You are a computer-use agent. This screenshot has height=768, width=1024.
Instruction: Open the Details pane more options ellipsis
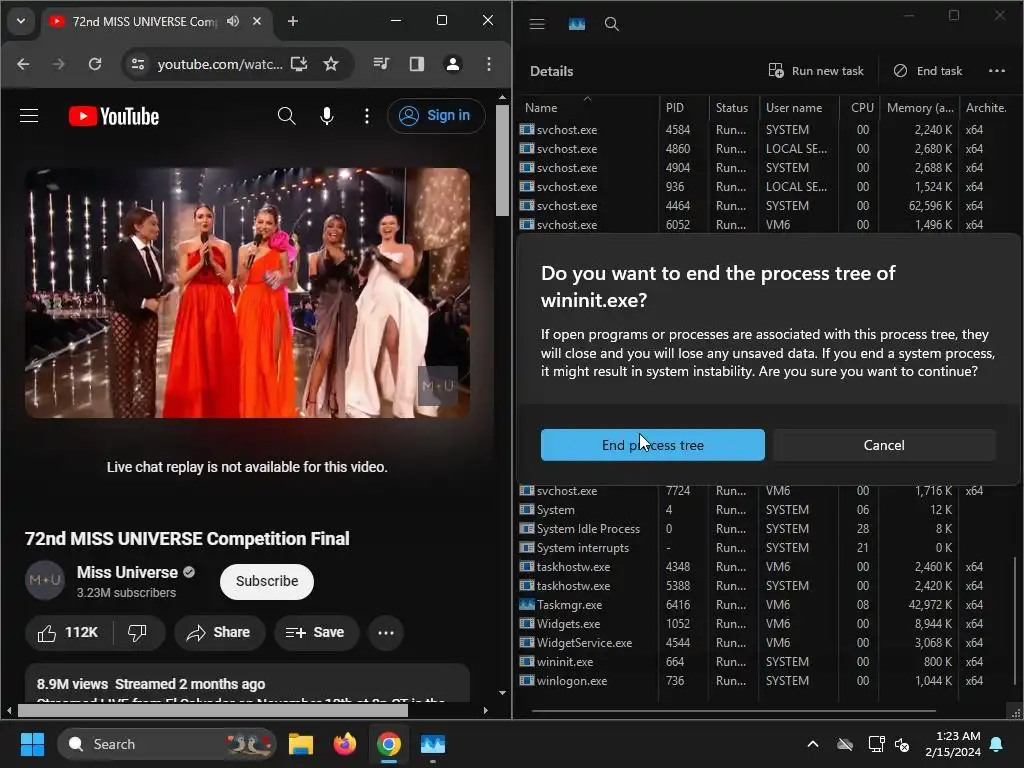(x=997, y=71)
